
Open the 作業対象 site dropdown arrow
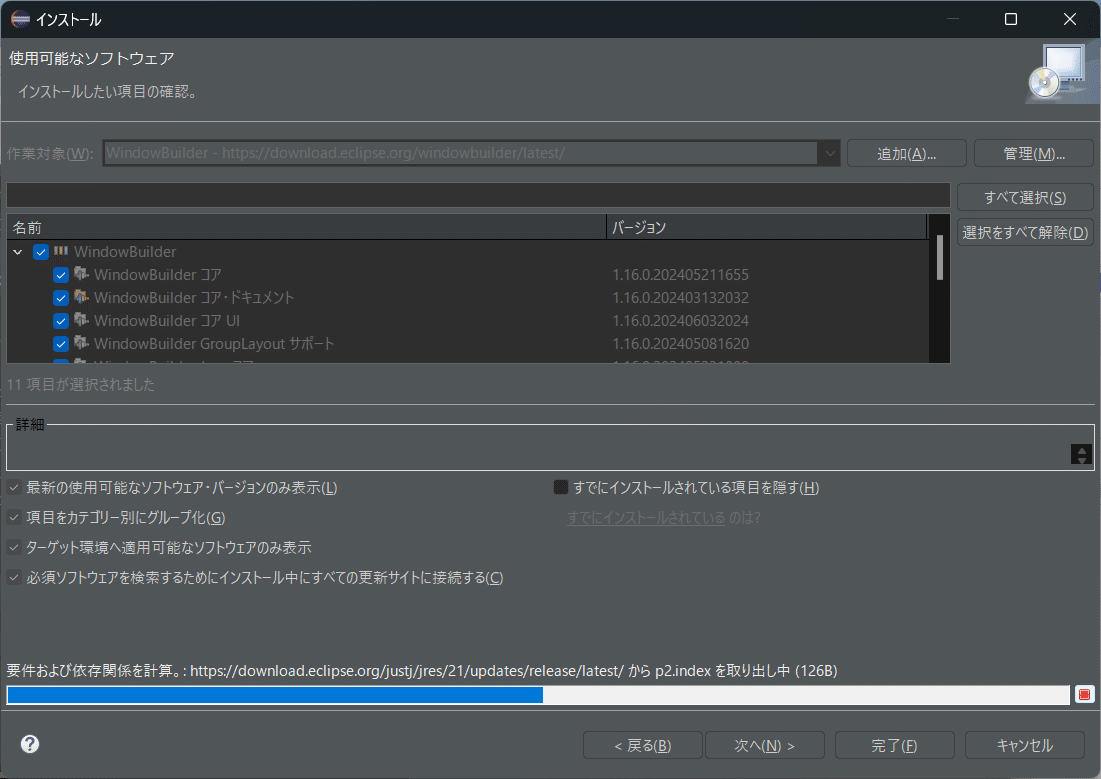pyautogui.click(x=829, y=153)
